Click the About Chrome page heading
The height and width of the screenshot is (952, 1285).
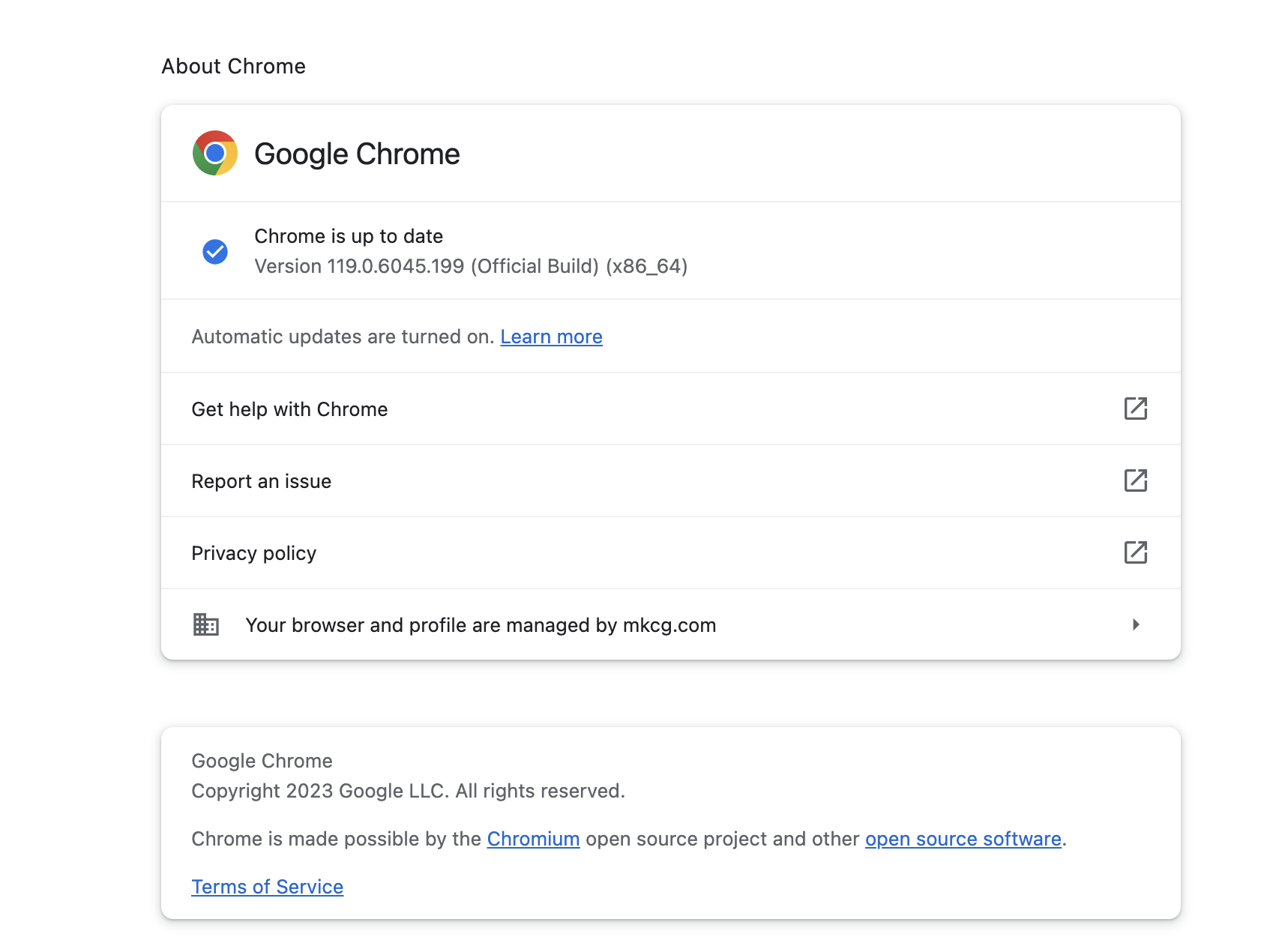(x=233, y=66)
